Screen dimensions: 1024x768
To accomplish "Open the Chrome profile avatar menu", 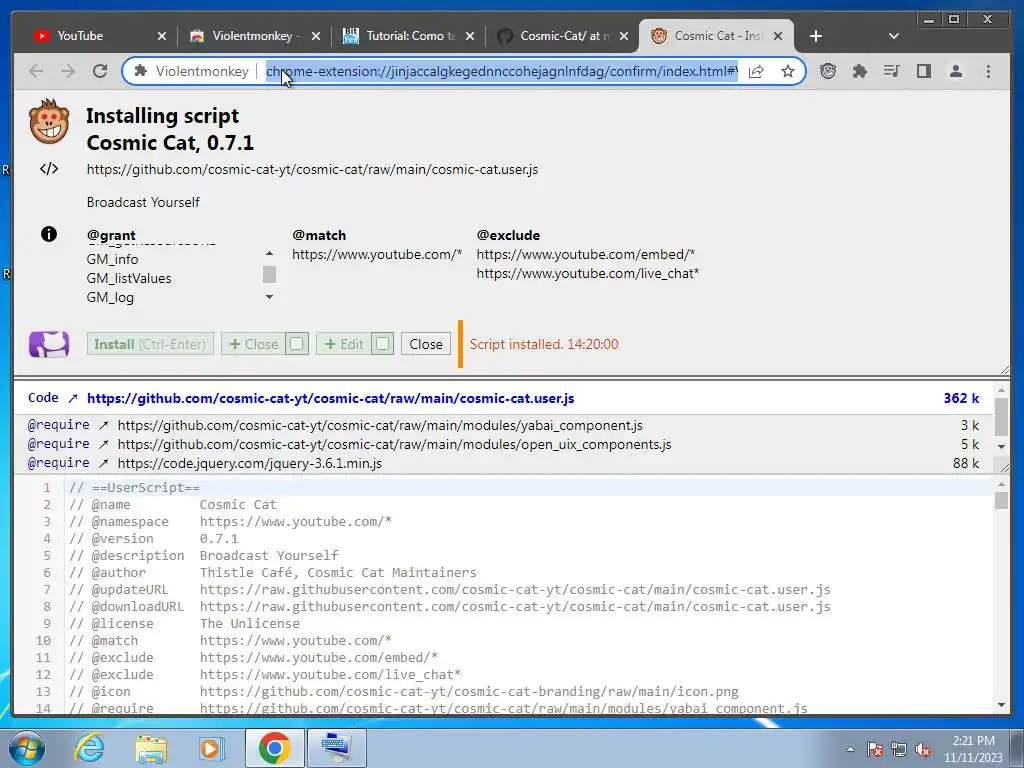I will (x=955, y=71).
